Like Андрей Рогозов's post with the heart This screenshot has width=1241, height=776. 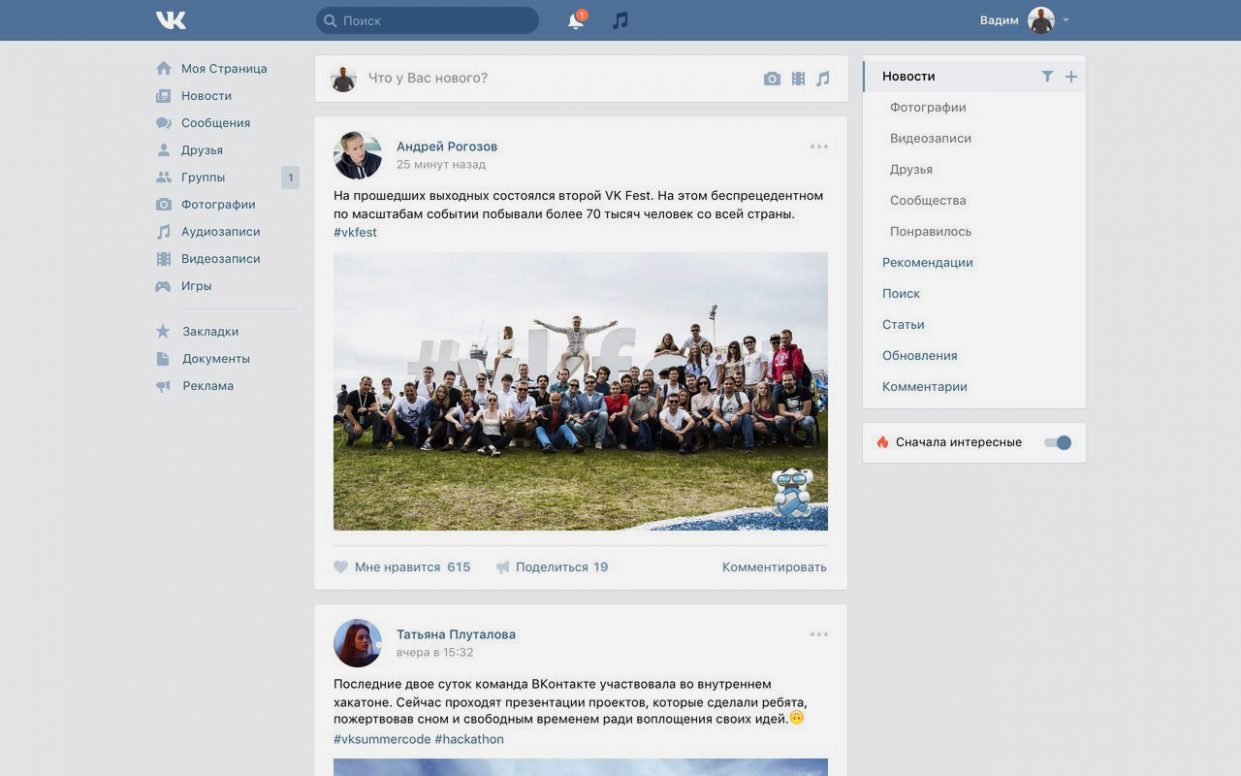click(341, 567)
